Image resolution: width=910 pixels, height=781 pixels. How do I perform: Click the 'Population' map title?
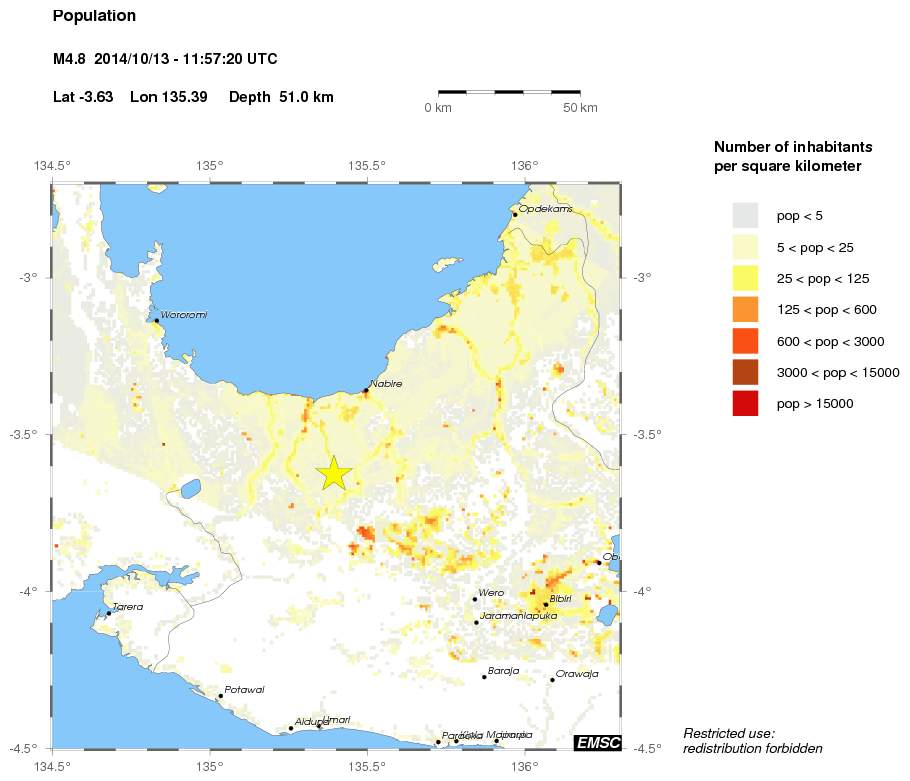point(94,16)
